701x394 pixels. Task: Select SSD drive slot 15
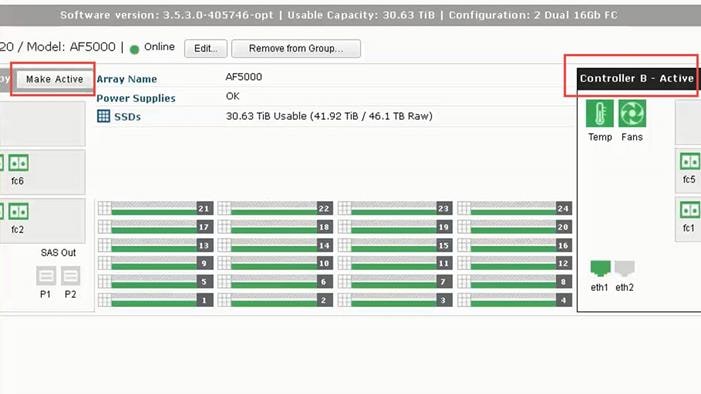395,245
